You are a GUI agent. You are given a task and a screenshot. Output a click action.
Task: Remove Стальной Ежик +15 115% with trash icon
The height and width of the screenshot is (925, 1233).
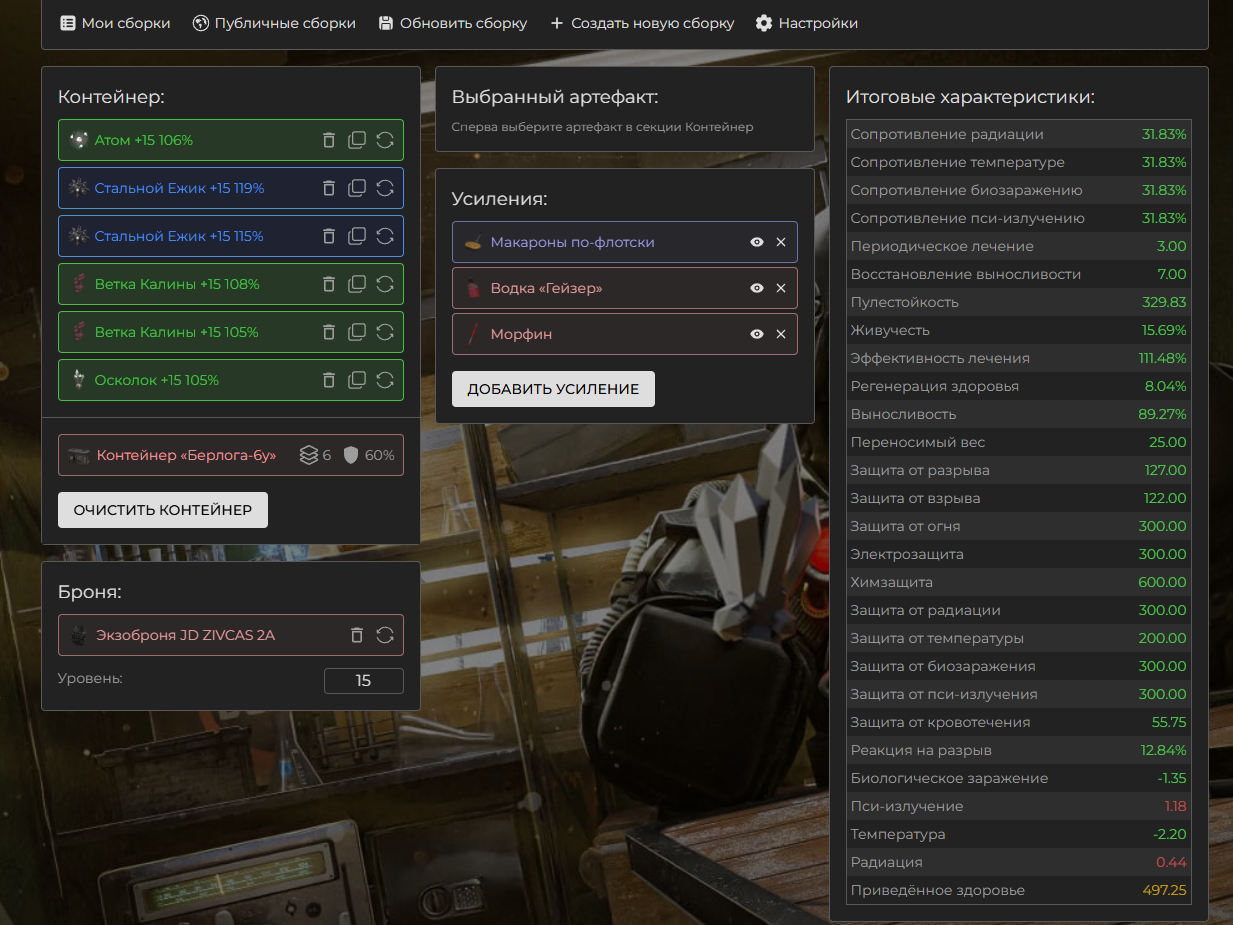(x=329, y=236)
